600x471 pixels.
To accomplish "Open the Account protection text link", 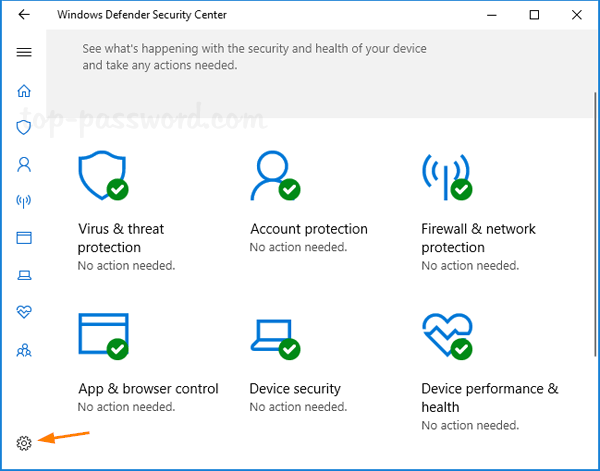I will click(x=309, y=229).
